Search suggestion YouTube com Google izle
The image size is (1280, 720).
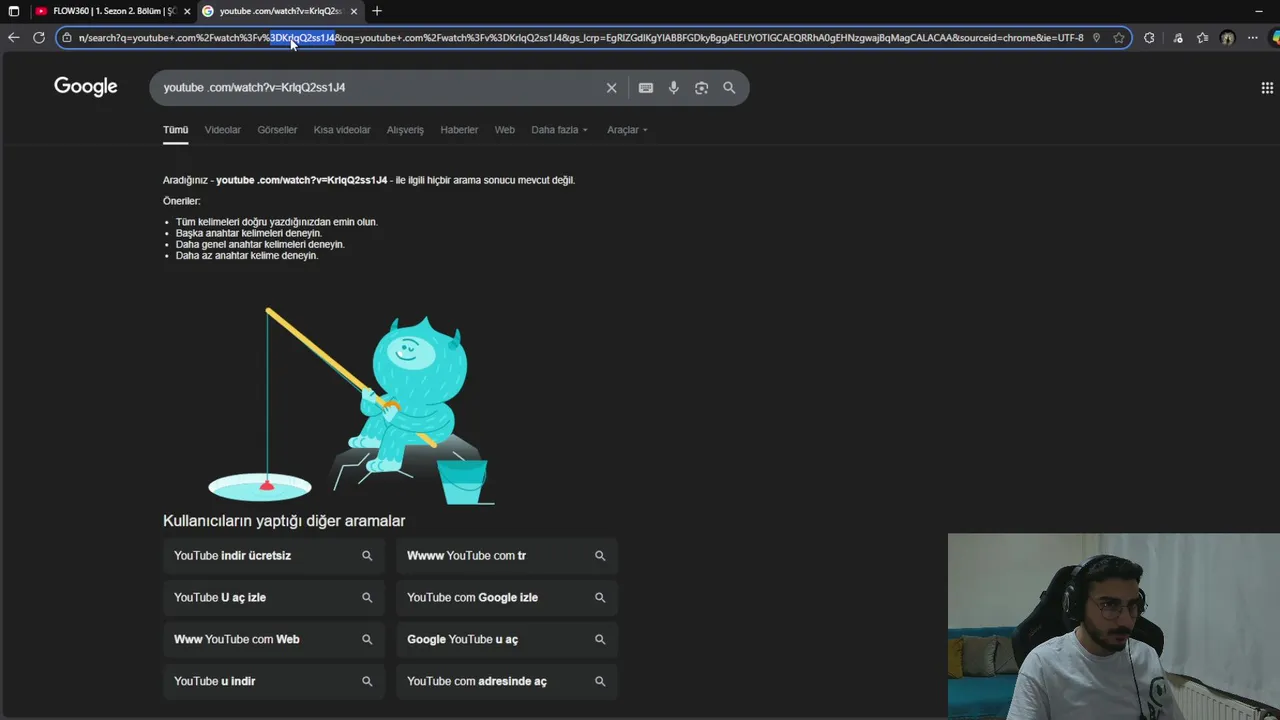click(507, 598)
